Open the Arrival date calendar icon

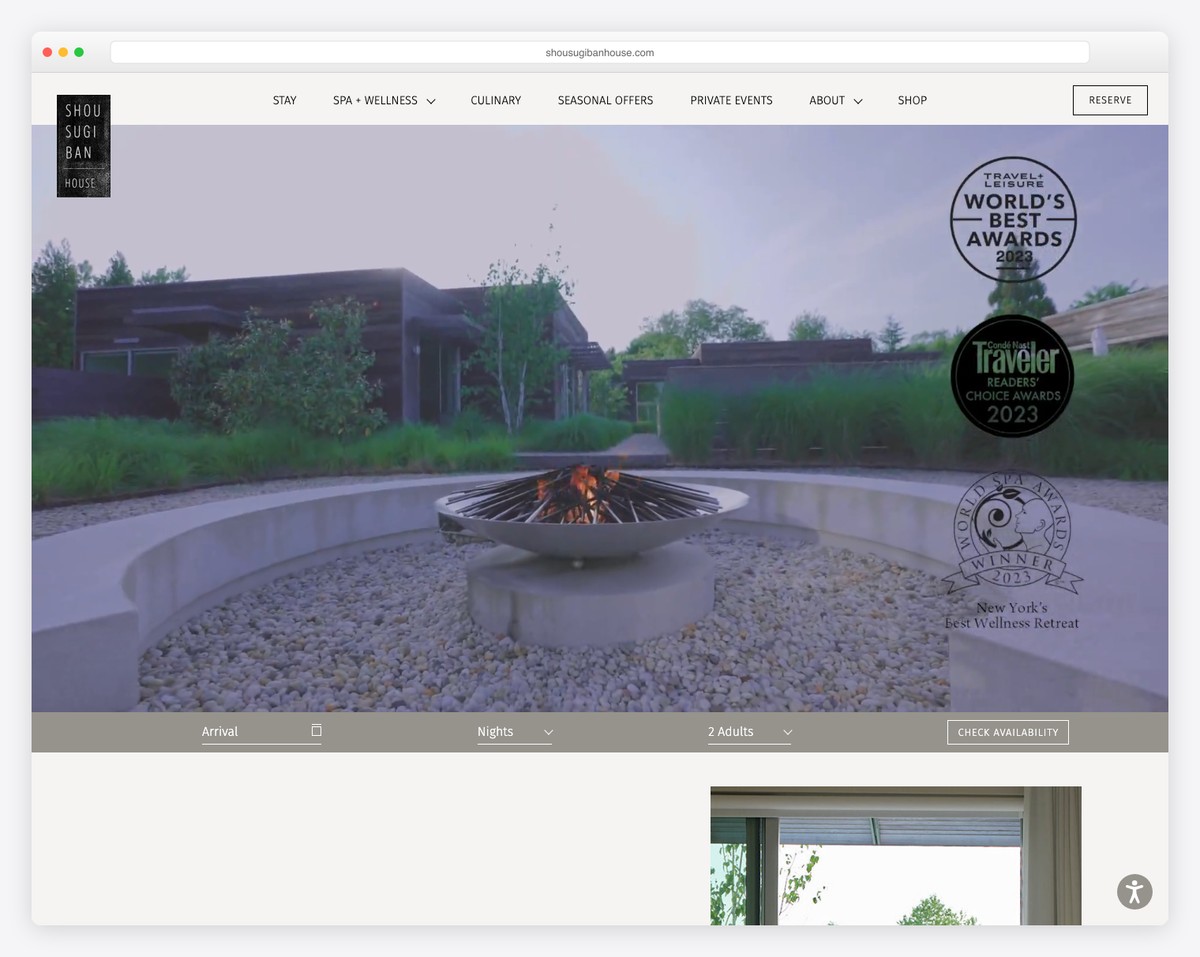tap(317, 731)
